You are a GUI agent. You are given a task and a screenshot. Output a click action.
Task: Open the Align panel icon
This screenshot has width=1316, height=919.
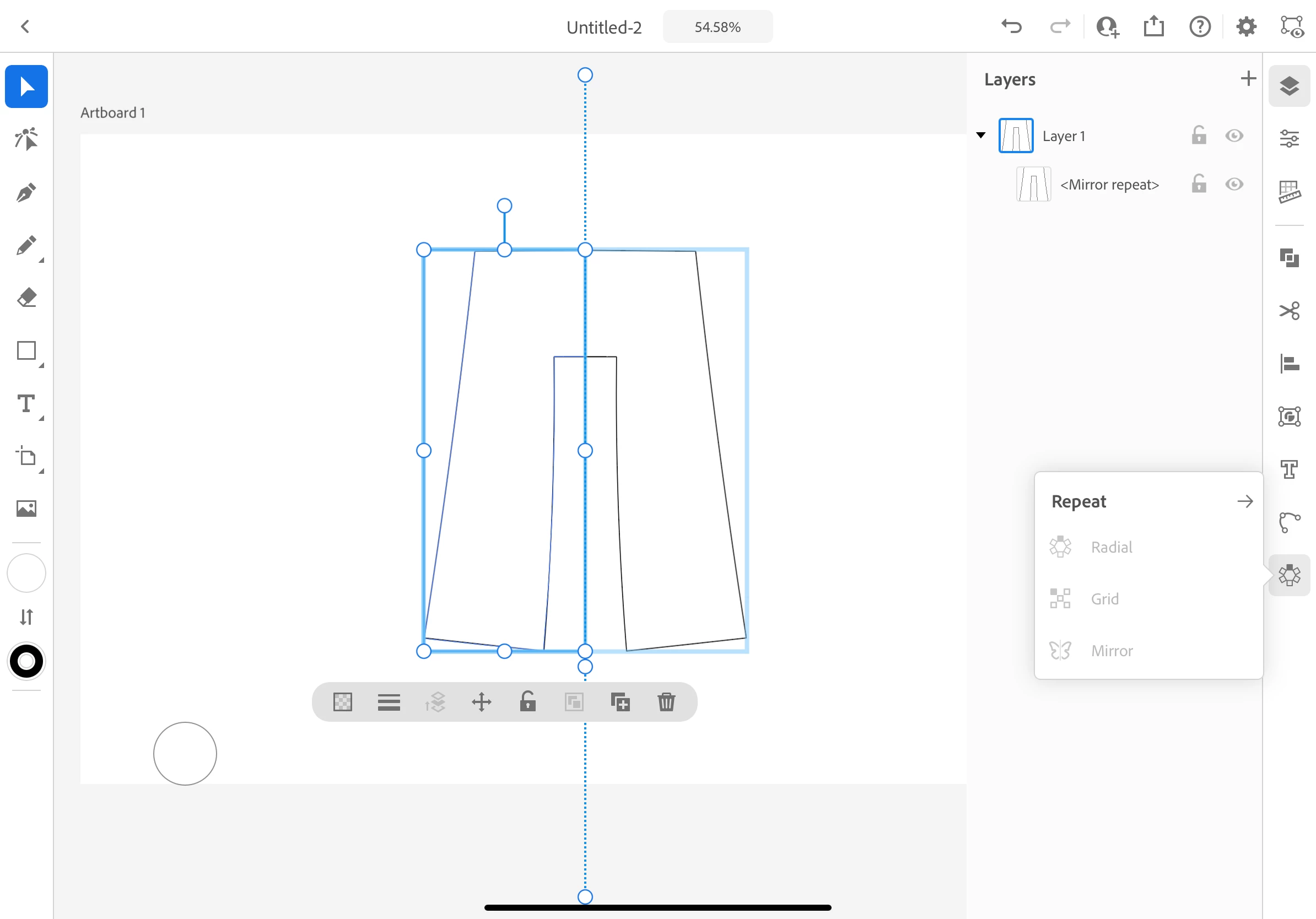[1289, 364]
